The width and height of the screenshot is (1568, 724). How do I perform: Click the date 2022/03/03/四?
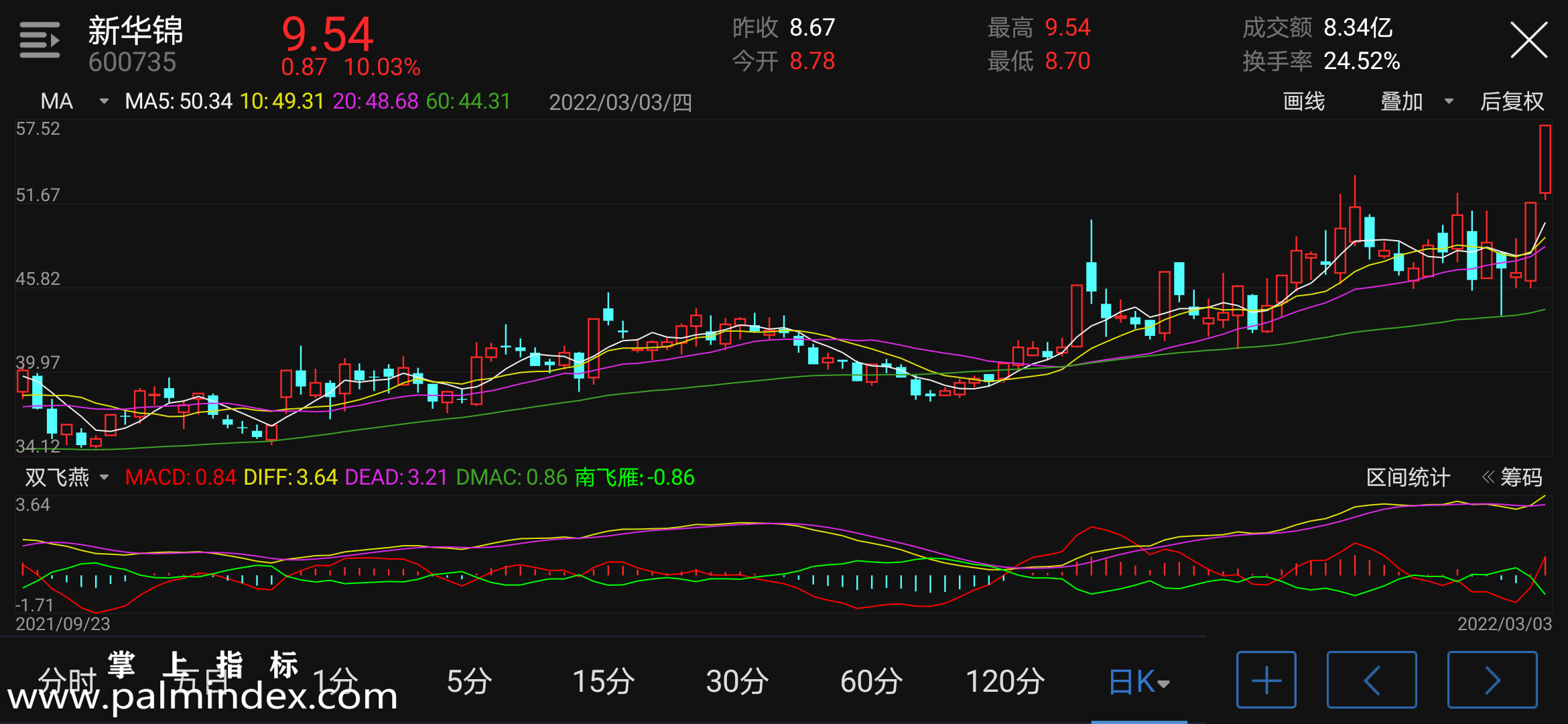point(620,102)
